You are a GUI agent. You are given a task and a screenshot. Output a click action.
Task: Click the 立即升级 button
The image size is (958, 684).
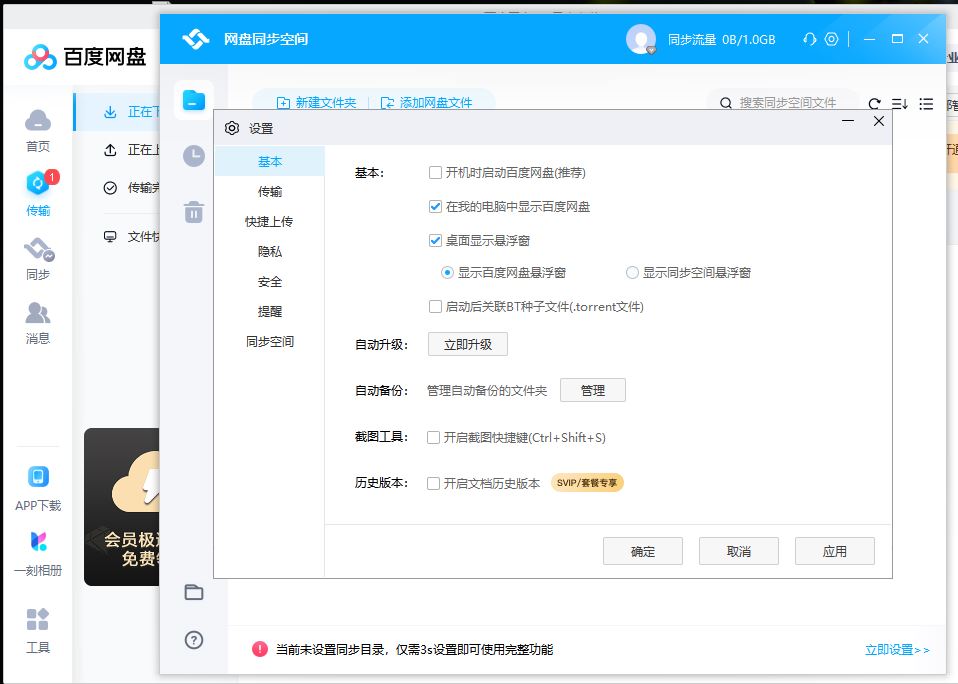pos(467,344)
